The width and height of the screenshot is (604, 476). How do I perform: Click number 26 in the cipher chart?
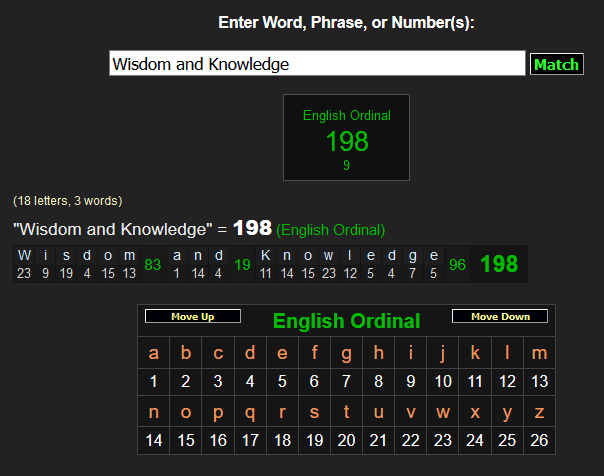pyautogui.click(x=540, y=440)
